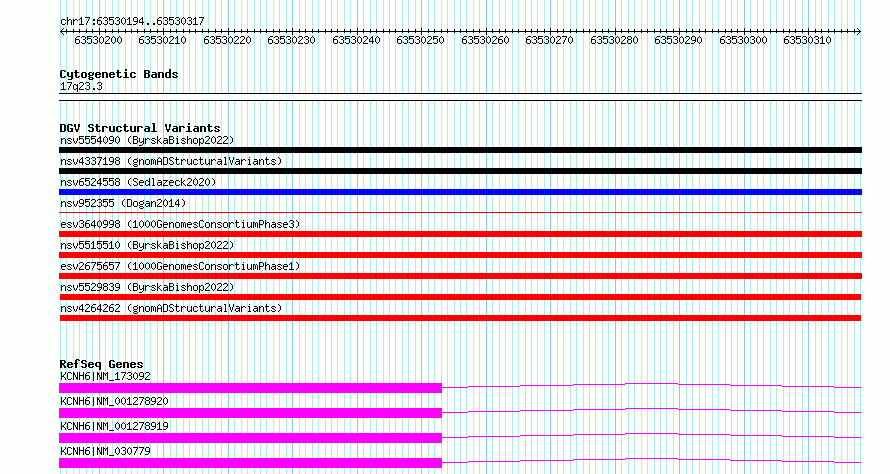This screenshot has width=890, height=474.
Task: Click ruler position 63530210
Action: (x=162, y=40)
